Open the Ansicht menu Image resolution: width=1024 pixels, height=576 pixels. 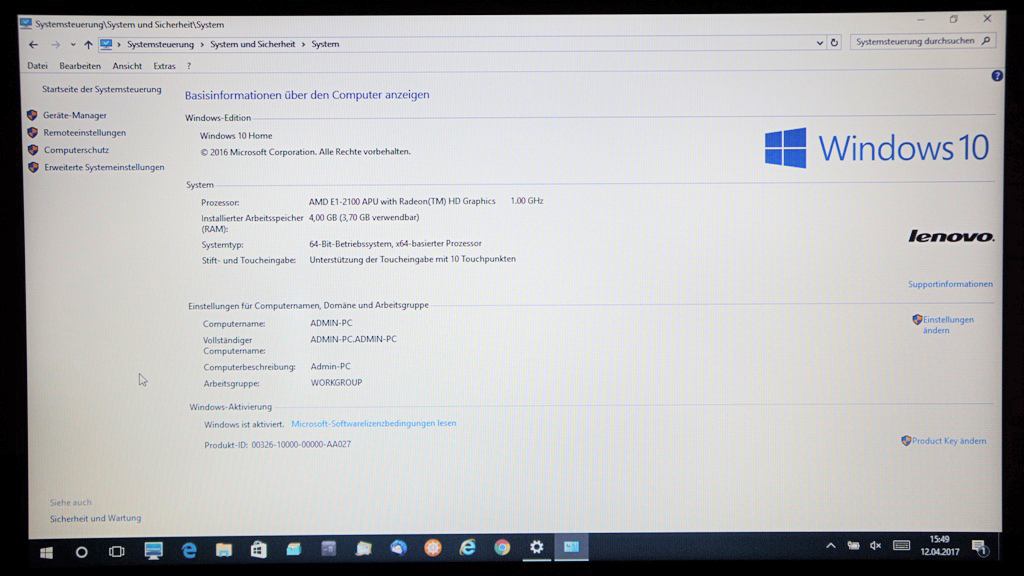point(127,66)
